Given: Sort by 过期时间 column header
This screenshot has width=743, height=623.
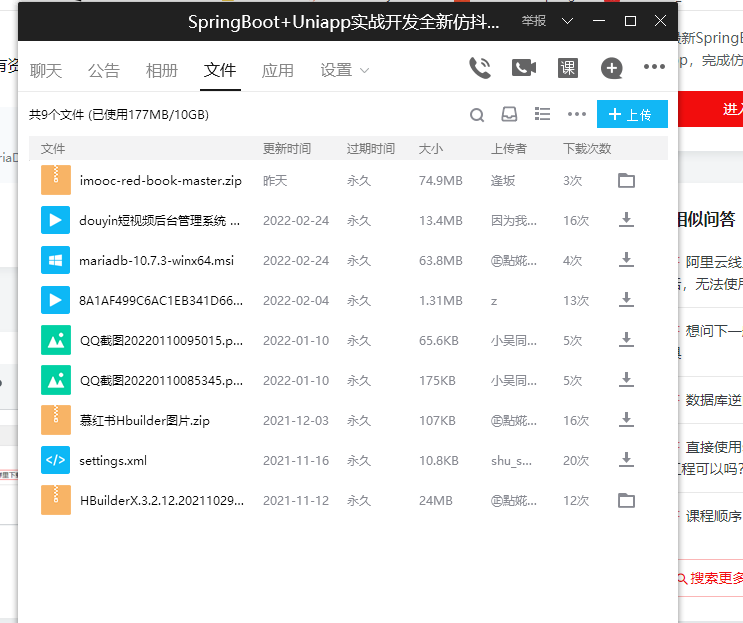Looking at the screenshot, I should click(371, 149).
